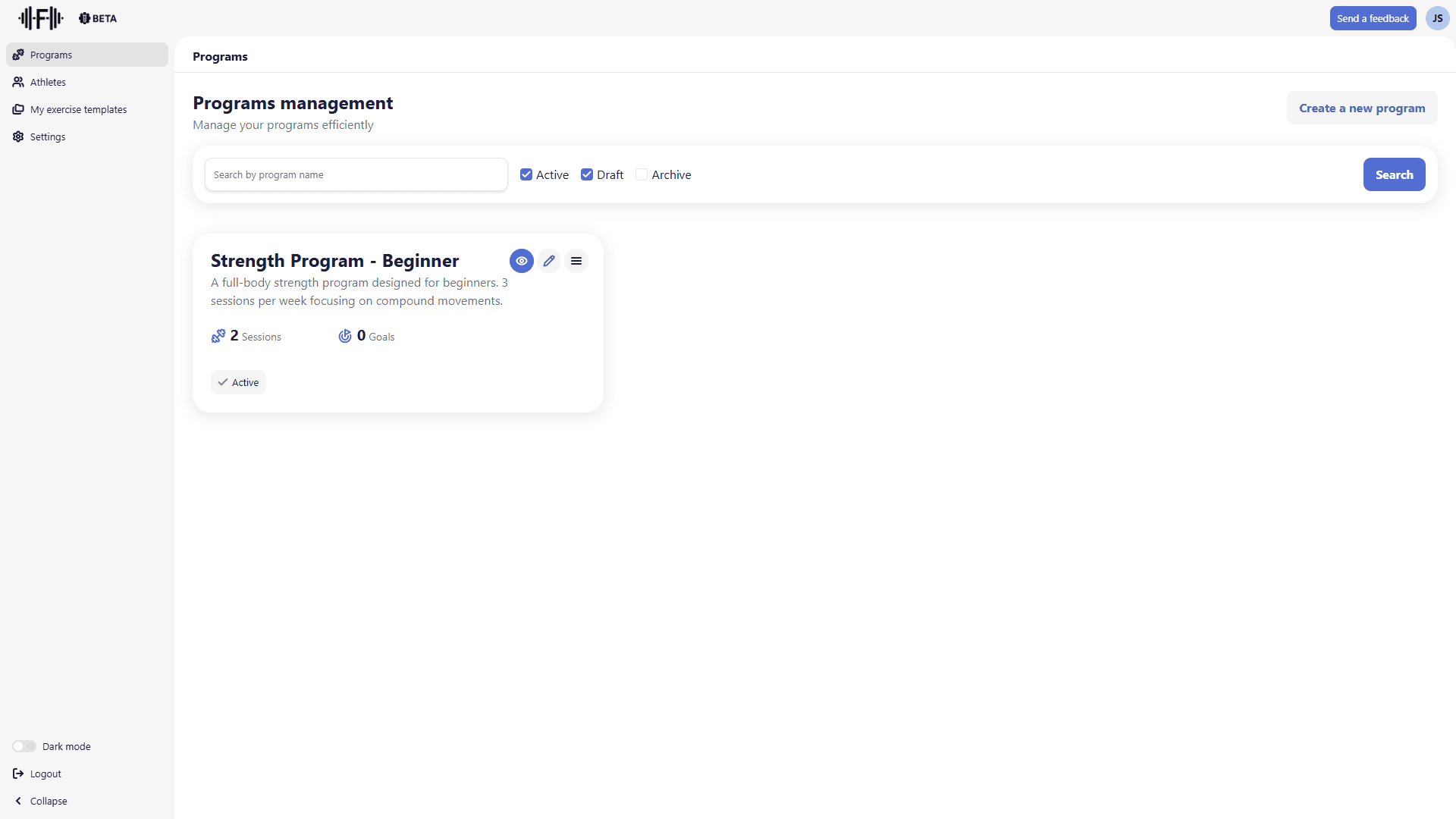Click the app logo in top left
The image size is (1456, 819).
pyautogui.click(x=41, y=18)
